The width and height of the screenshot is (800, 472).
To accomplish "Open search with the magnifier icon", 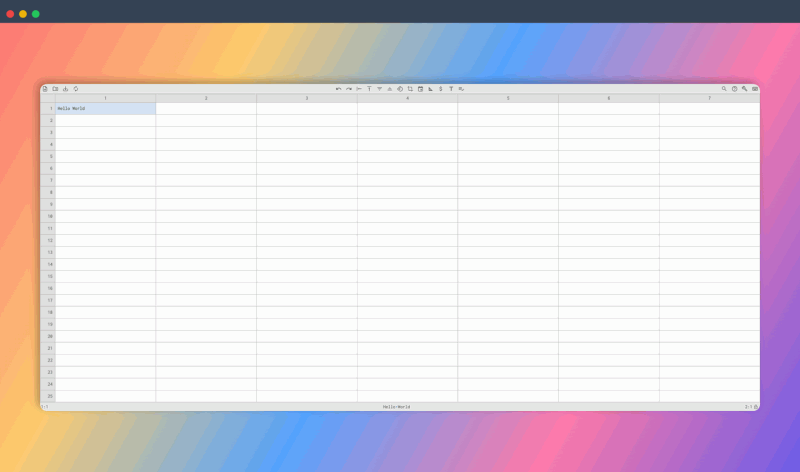I will pyautogui.click(x=724, y=89).
